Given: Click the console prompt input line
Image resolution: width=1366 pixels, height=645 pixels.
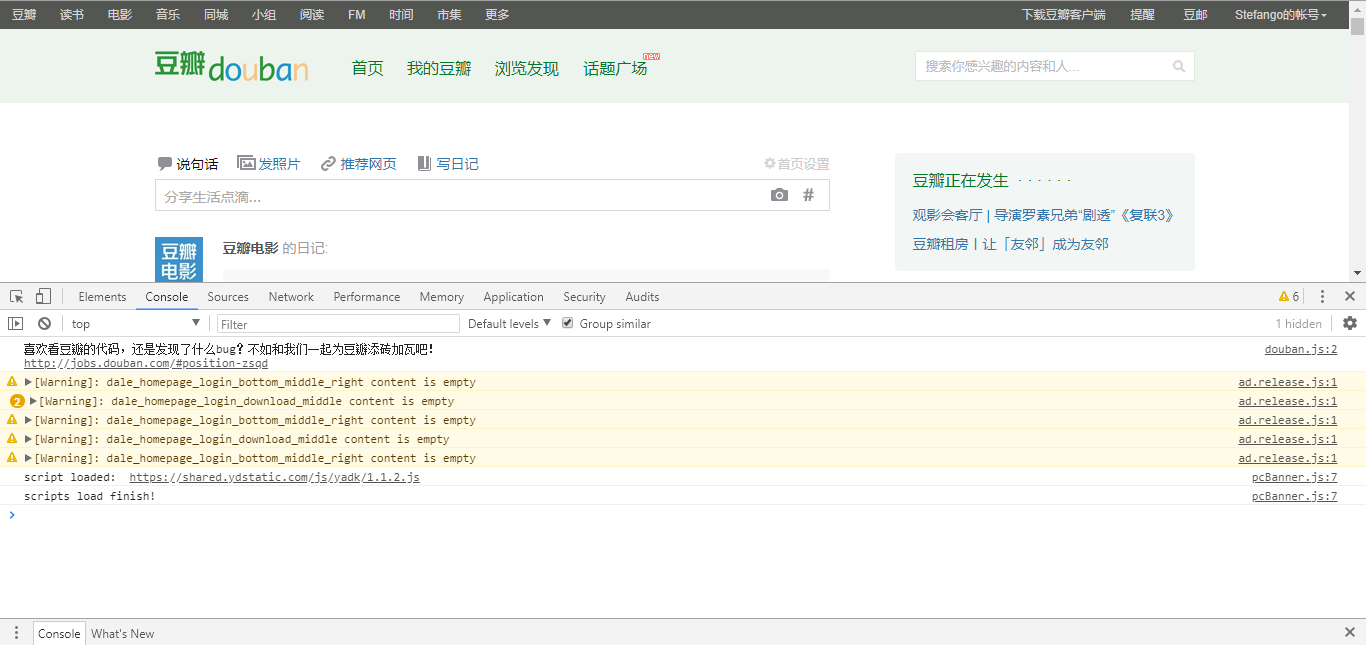Looking at the screenshot, I should (683, 515).
